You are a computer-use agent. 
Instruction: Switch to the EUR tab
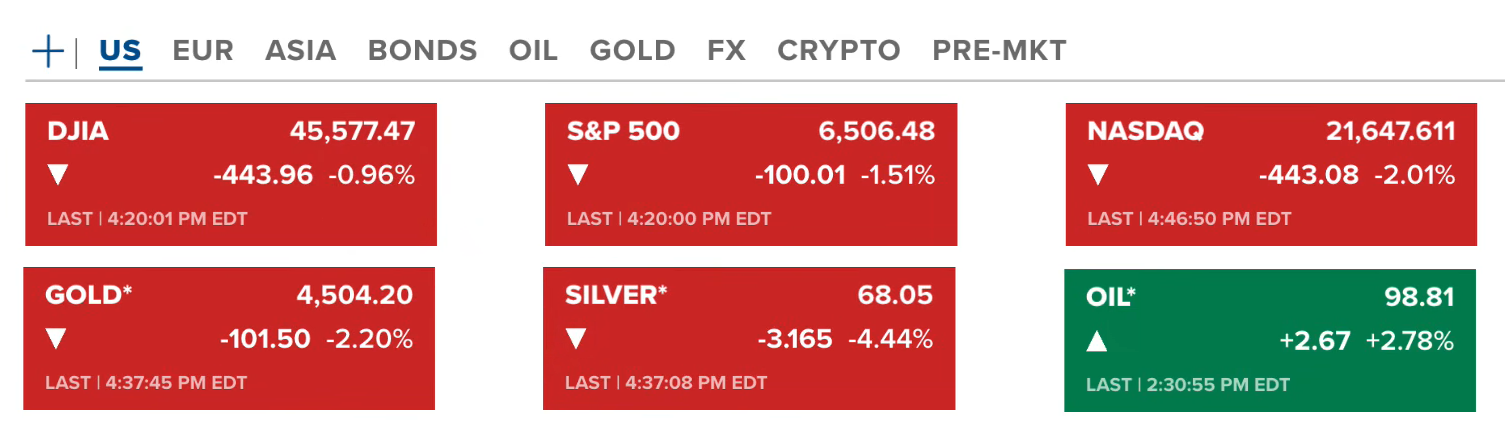(203, 50)
